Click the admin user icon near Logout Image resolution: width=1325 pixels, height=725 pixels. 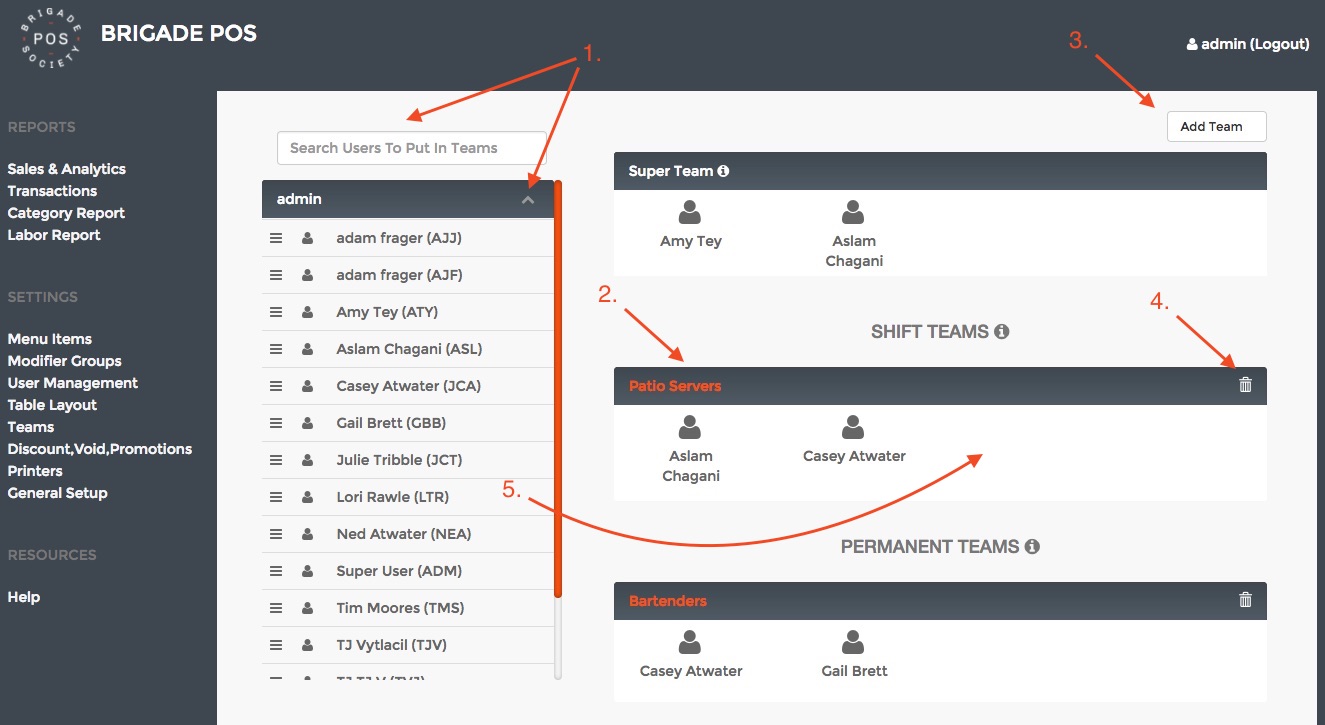[1191, 44]
